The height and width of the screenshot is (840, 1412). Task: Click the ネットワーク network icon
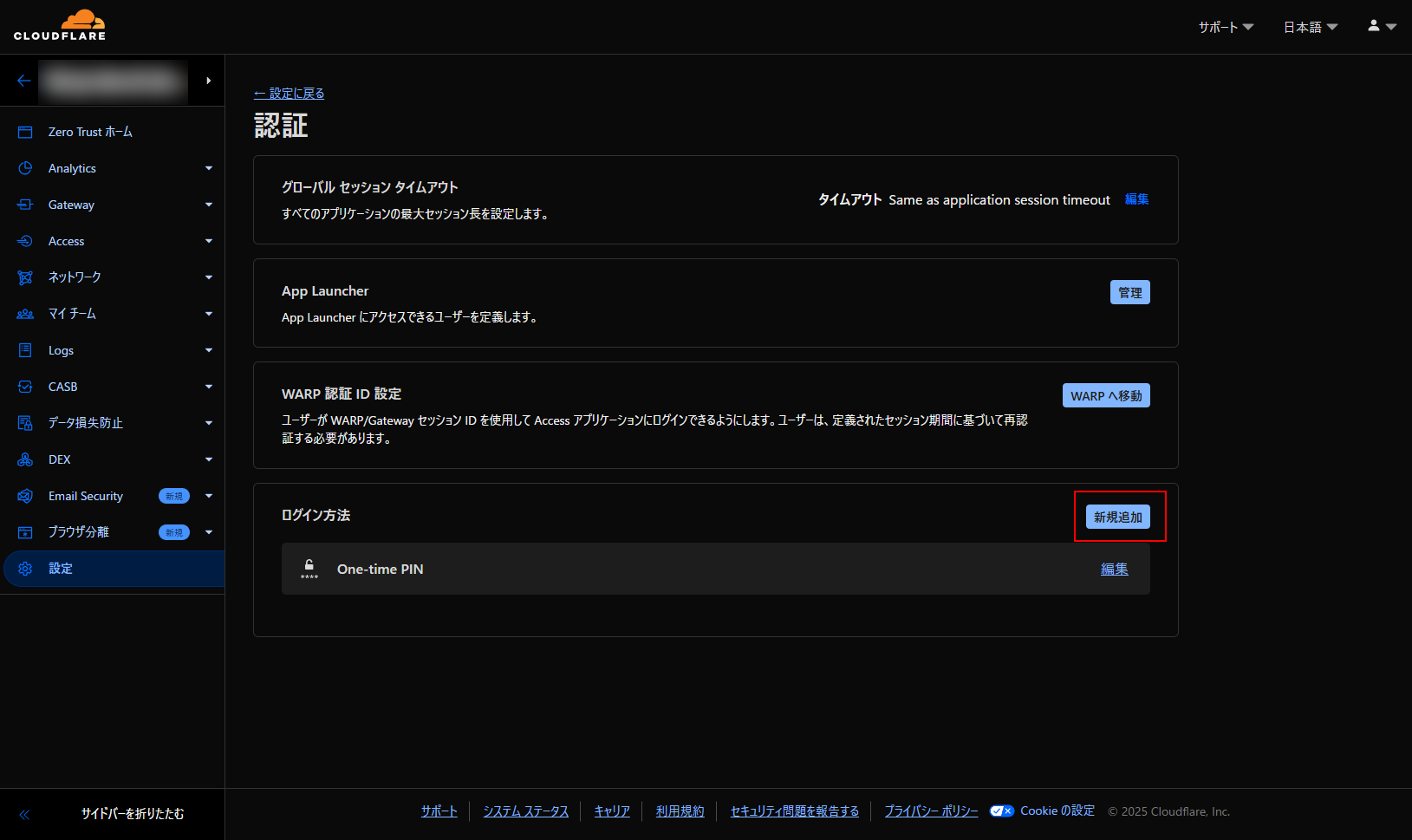point(25,277)
